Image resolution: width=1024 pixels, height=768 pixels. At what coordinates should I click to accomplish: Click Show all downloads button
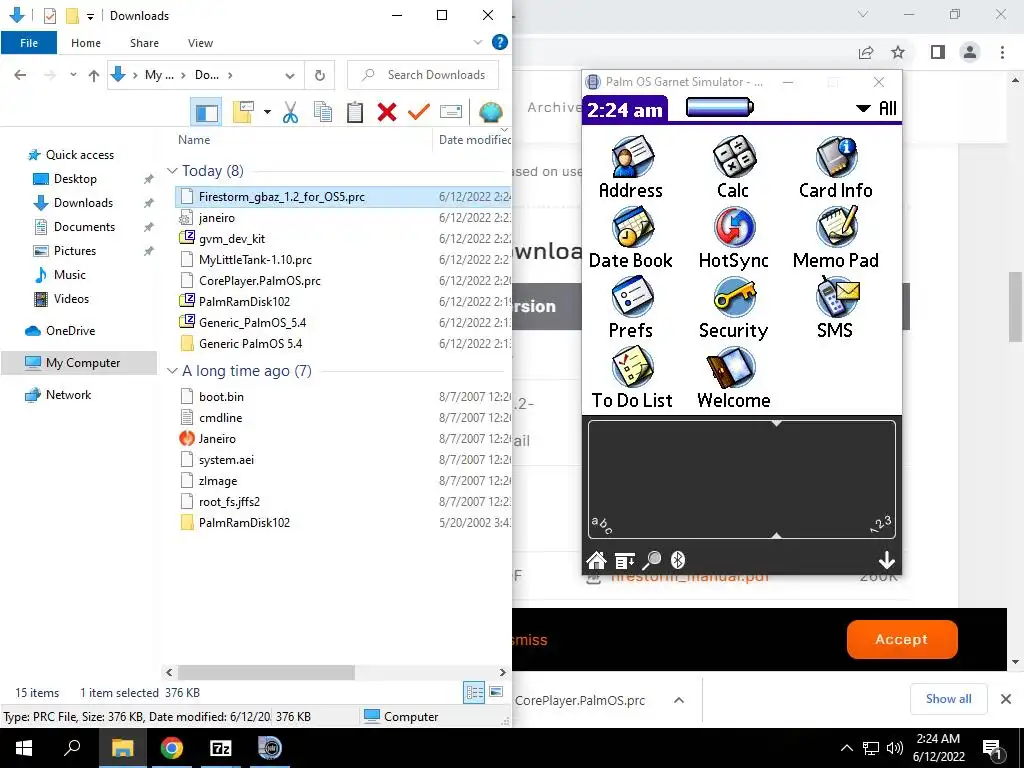[948, 699]
